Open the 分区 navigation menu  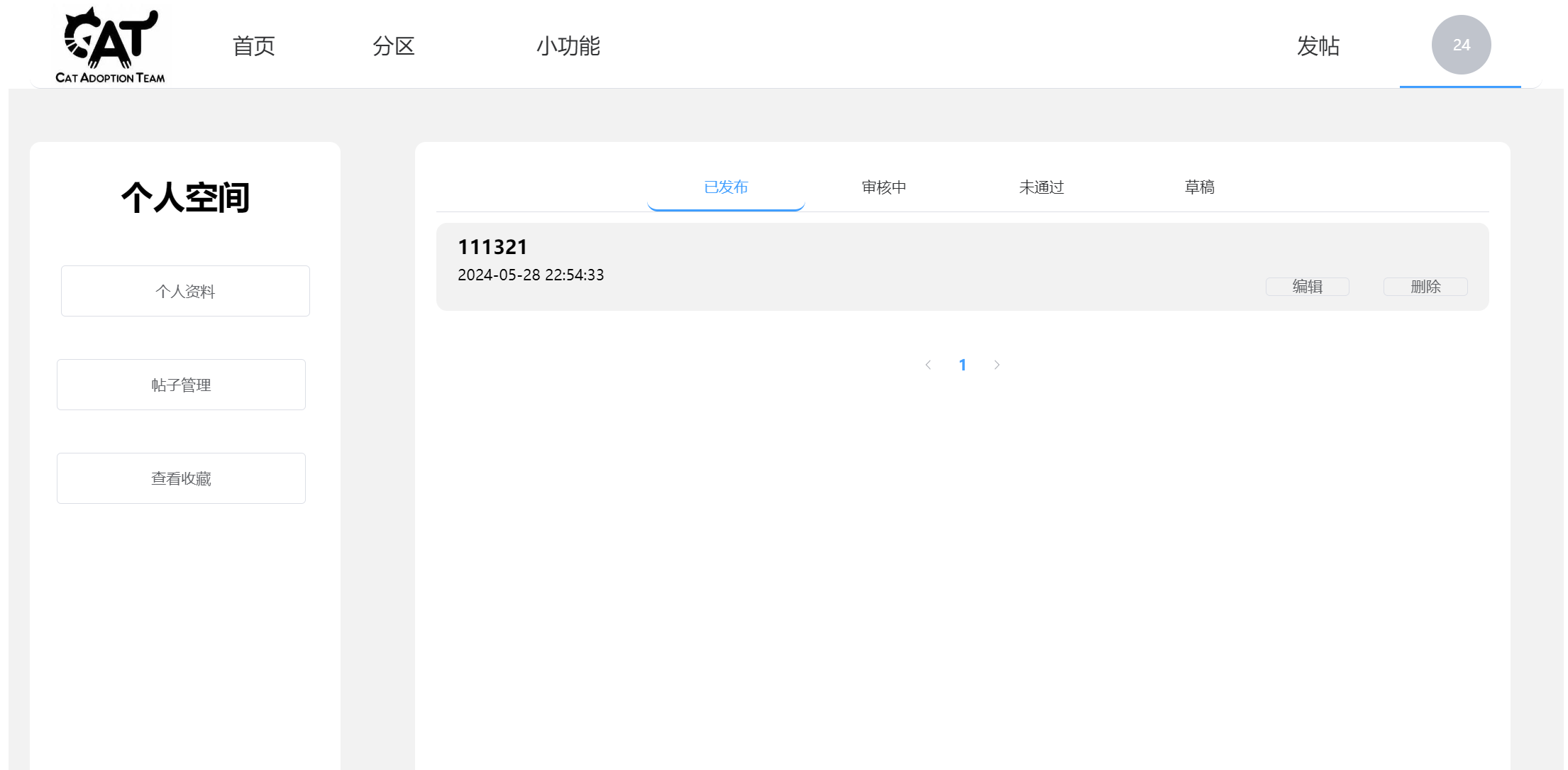click(x=394, y=46)
